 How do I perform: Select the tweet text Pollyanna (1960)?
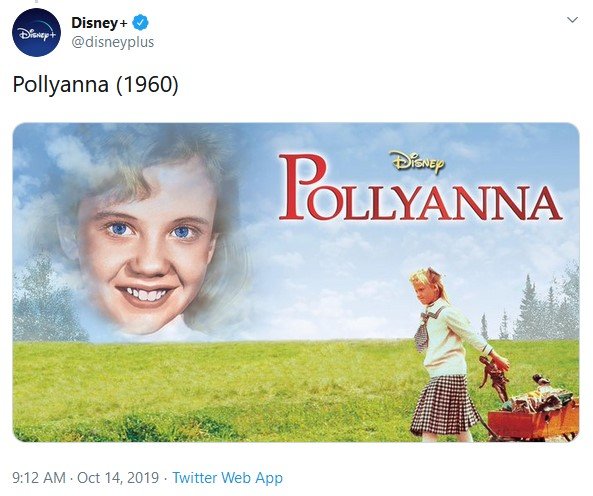coord(95,84)
